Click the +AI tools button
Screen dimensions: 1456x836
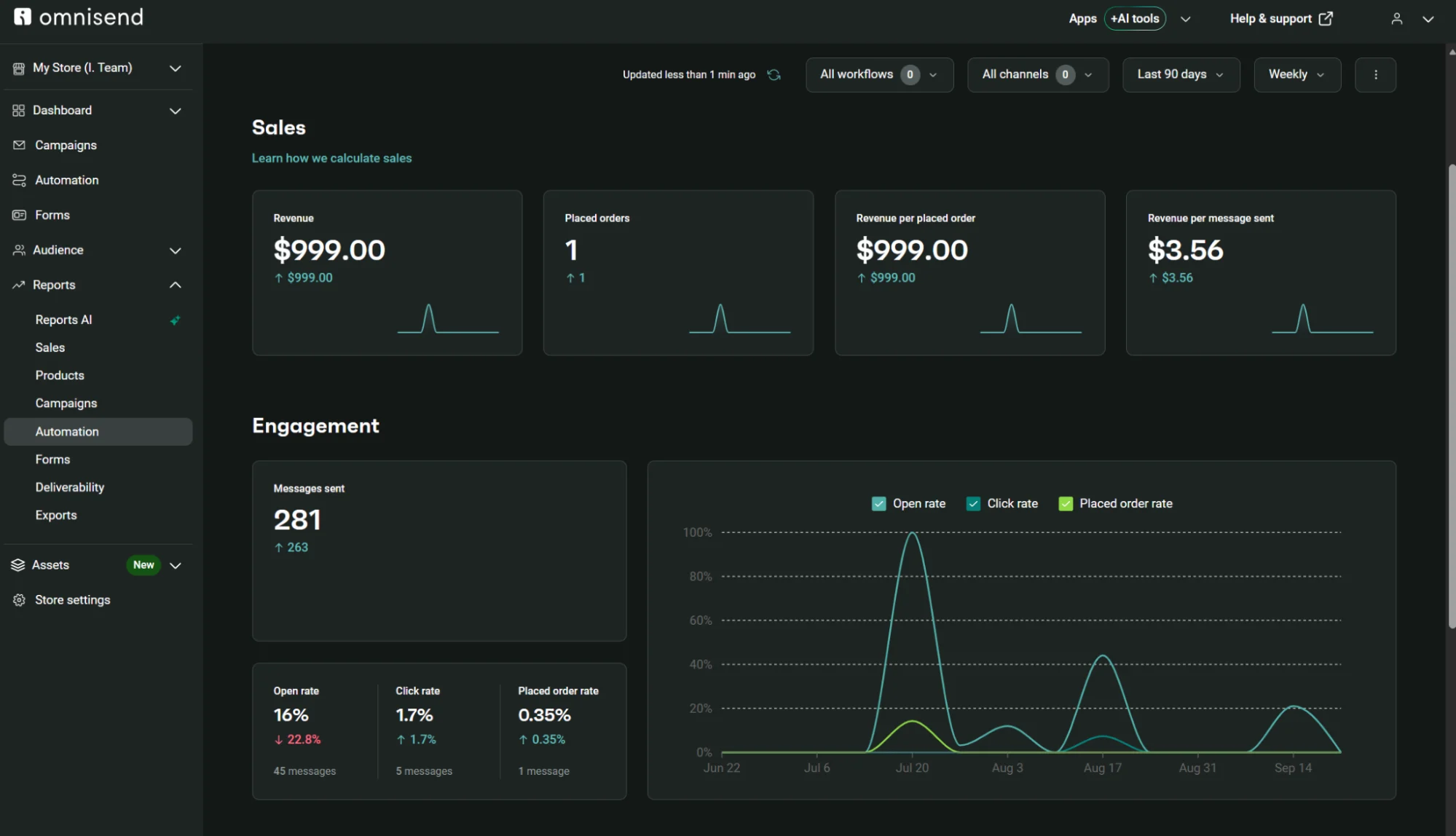(1134, 19)
